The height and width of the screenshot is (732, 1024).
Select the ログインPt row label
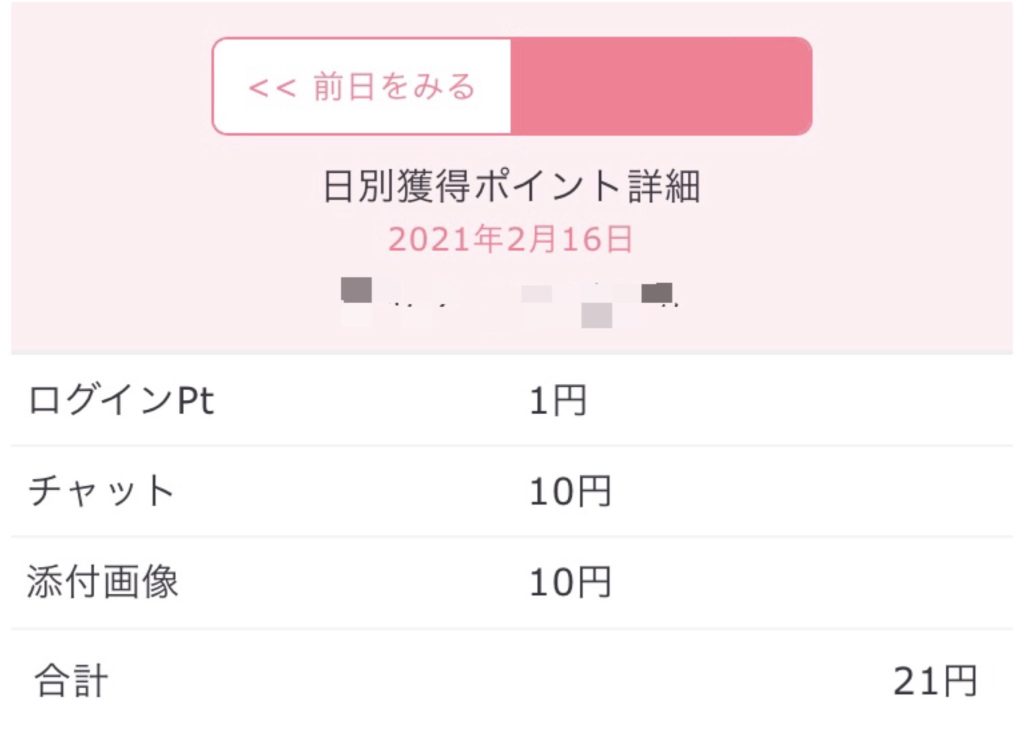[x=121, y=401]
